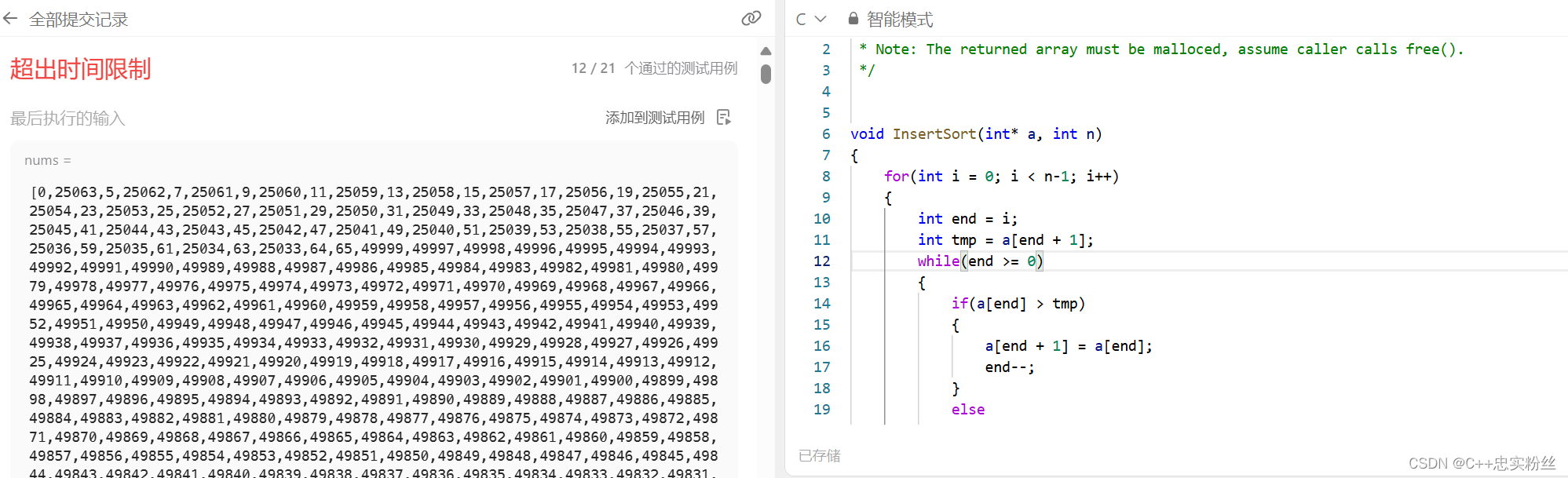Click the Note comment on line 2
The image size is (1568, 478).
click(1161, 49)
